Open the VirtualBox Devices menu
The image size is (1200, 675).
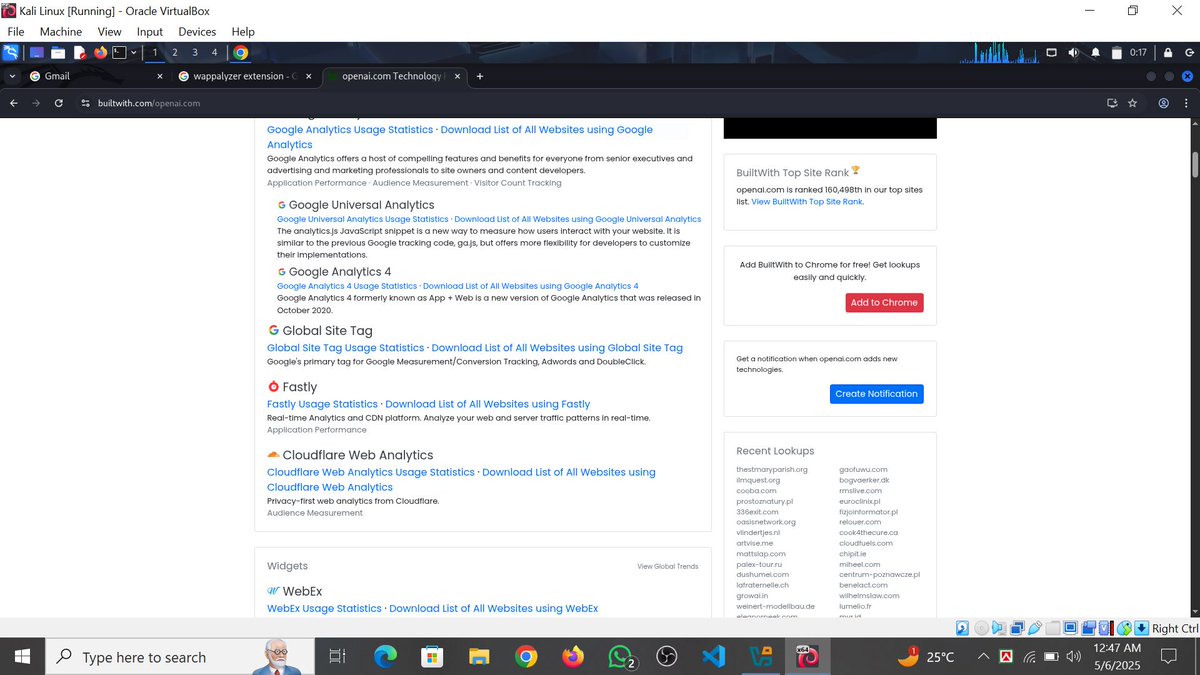pyautogui.click(x=197, y=32)
